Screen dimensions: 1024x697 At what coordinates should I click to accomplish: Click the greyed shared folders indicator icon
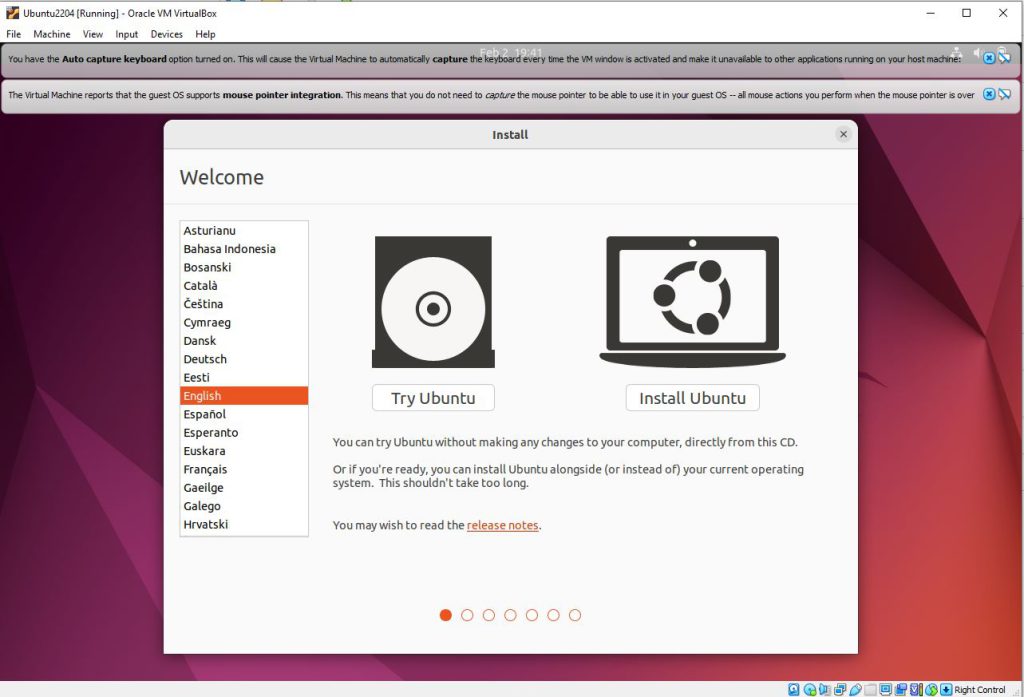click(x=870, y=689)
